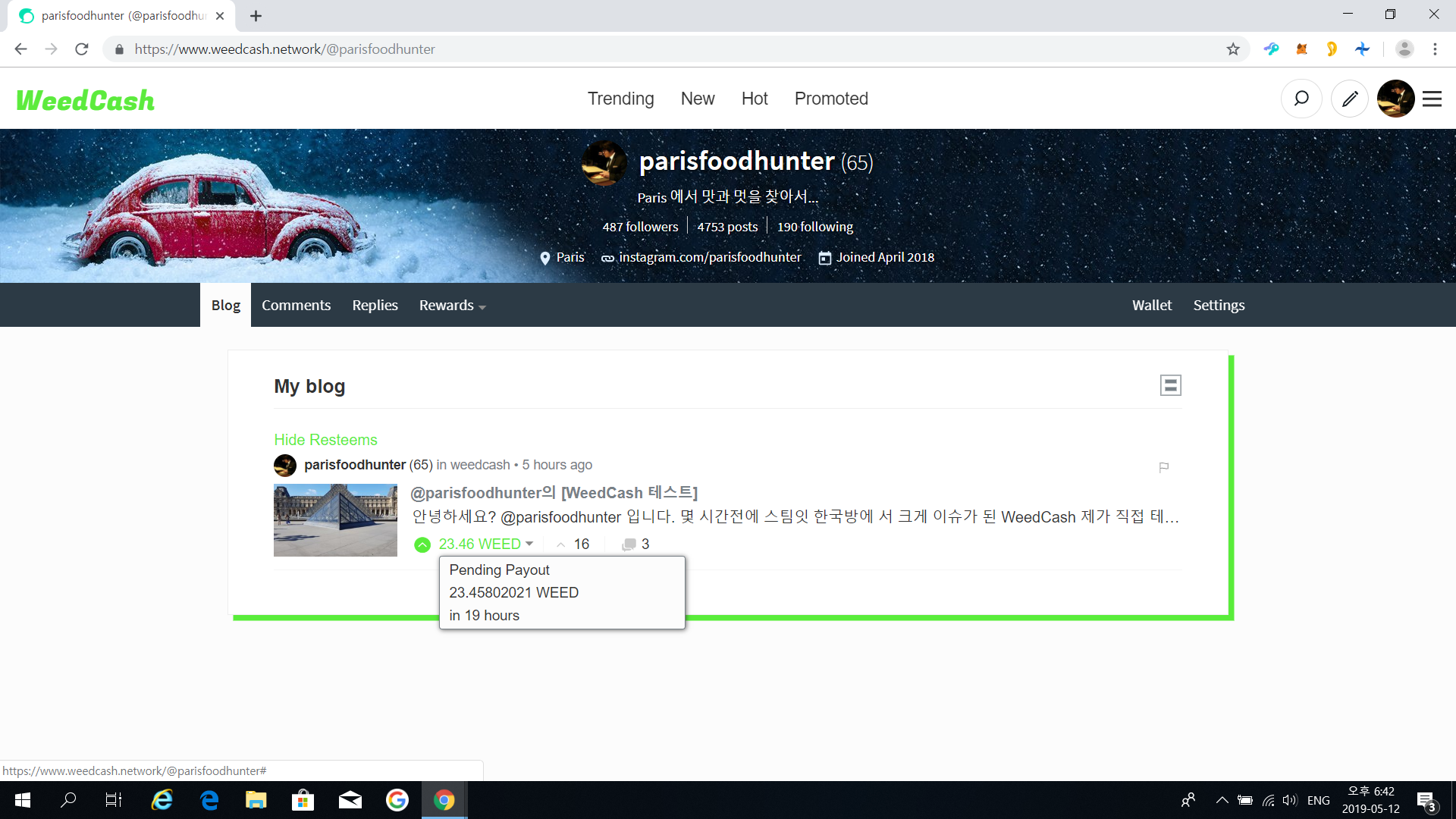Switch to the Replies tab

tap(375, 305)
